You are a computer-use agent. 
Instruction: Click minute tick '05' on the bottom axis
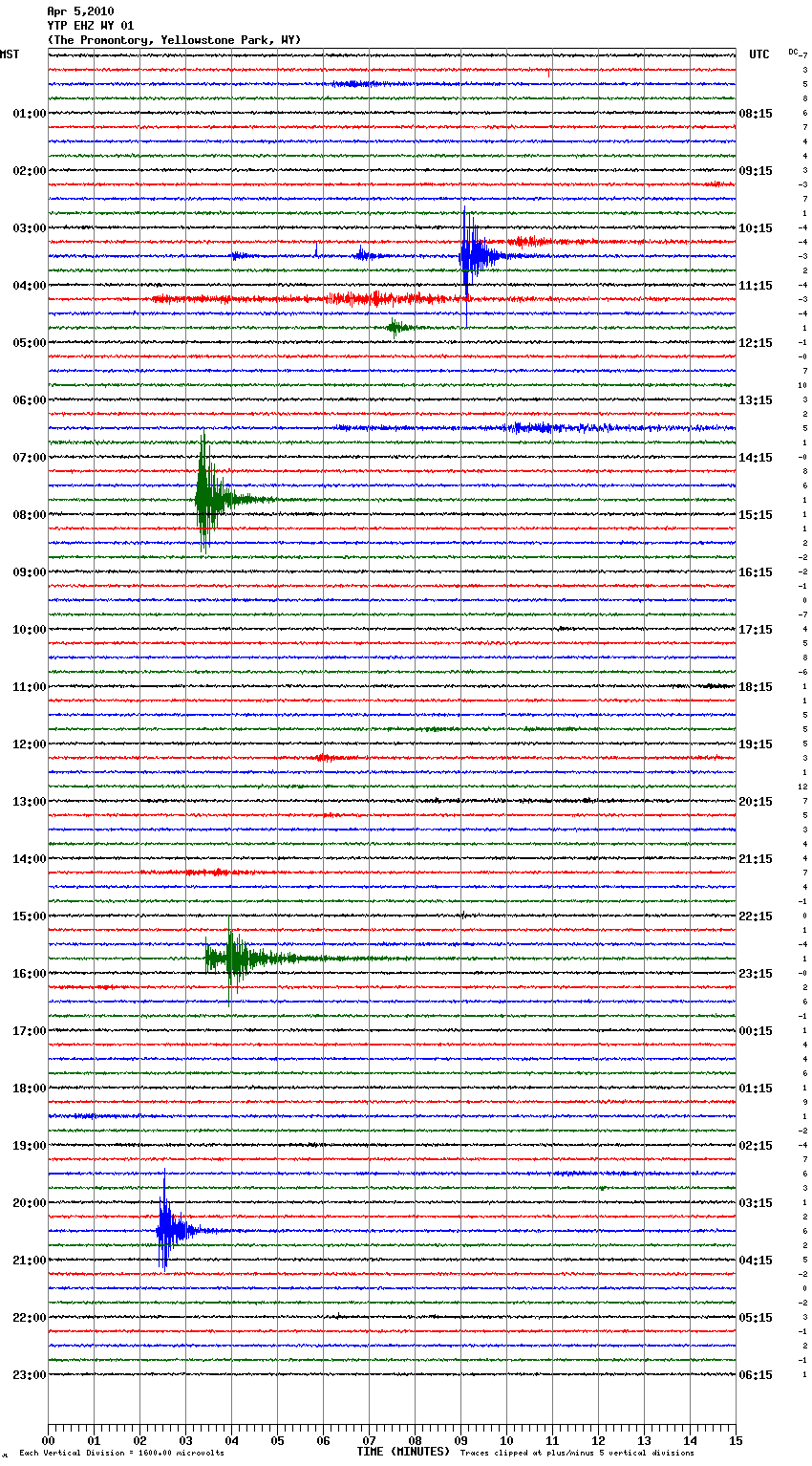(x=277, y=1440)
